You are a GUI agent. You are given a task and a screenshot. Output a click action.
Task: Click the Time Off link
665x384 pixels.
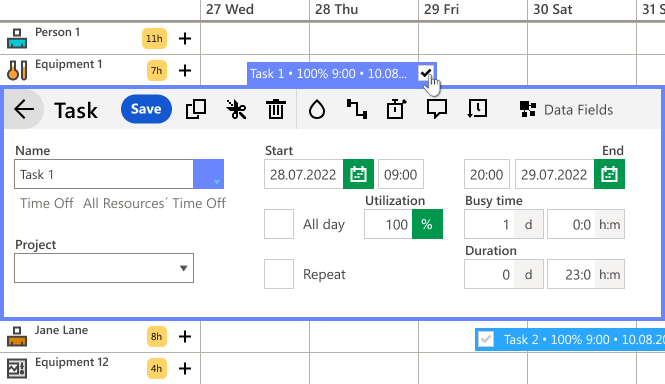pyautogui.click(x=47, y=203)
